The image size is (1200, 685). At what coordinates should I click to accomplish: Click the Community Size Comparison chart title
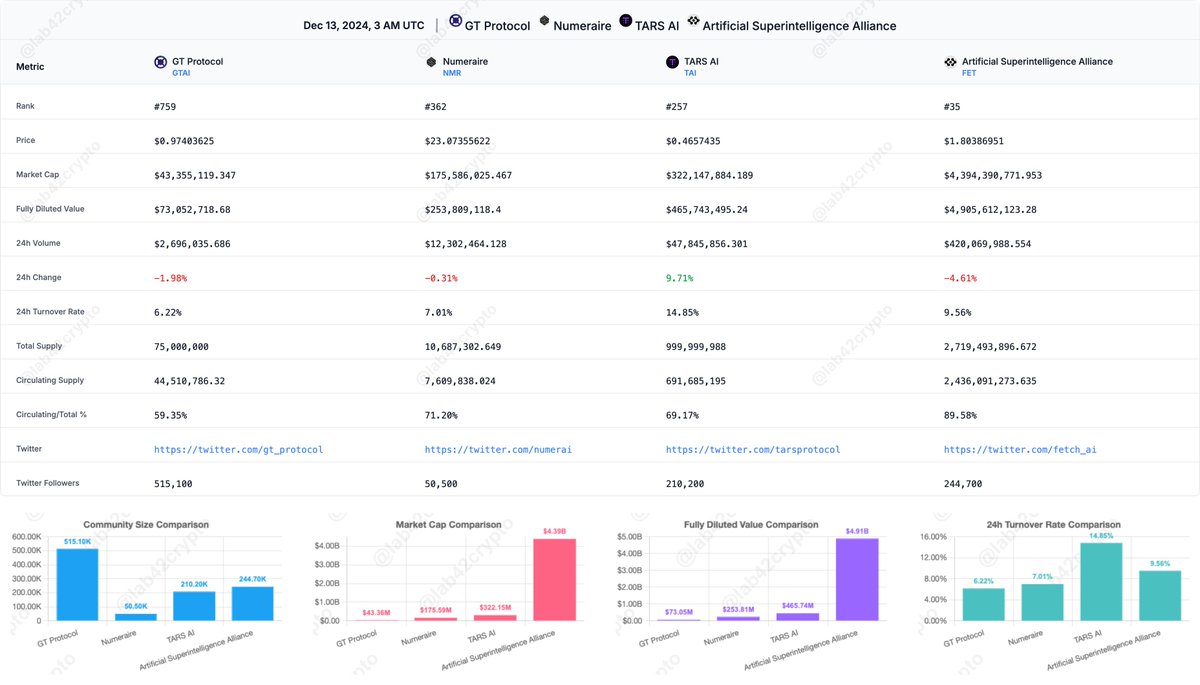pyautogui.click(x=146, y=524)
